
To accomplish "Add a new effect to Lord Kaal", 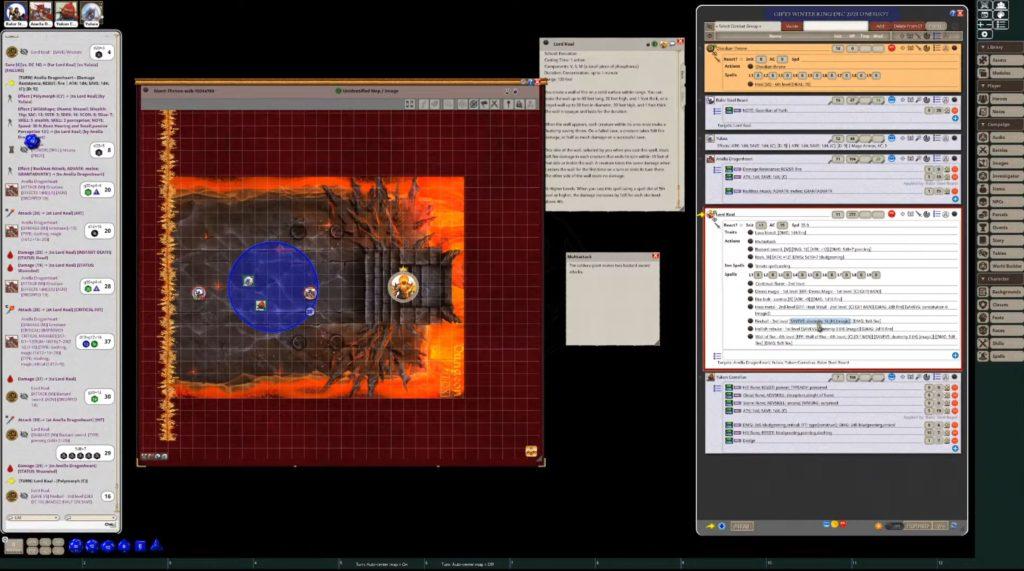I will pos(955,355).
